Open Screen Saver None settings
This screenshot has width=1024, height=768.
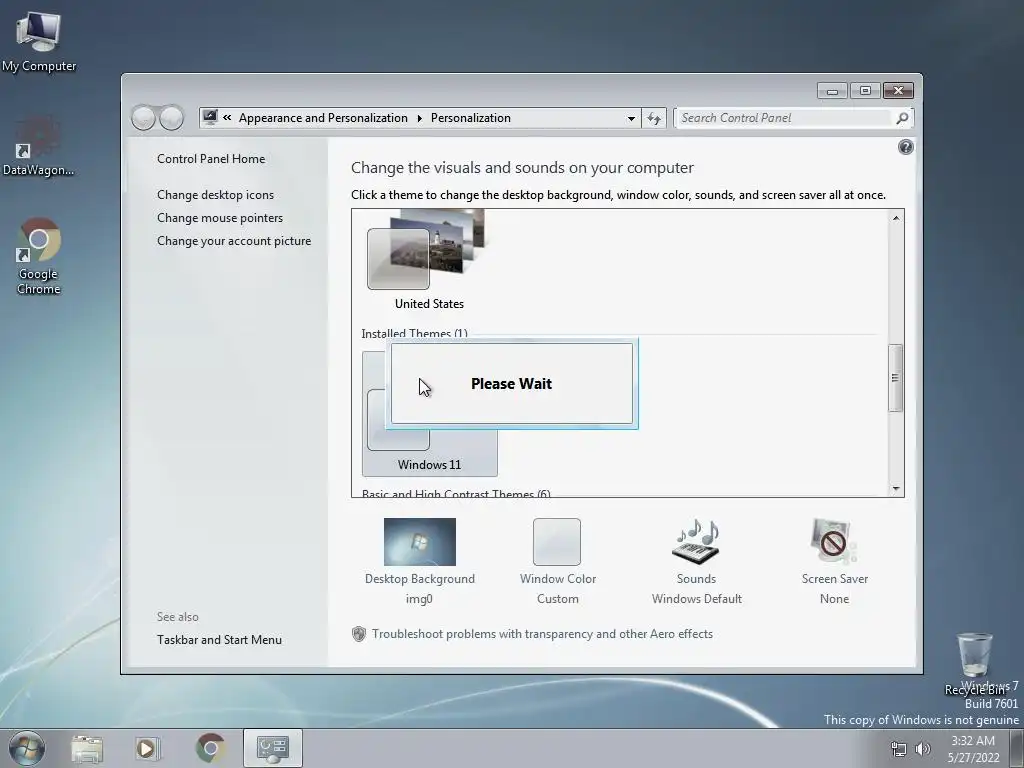pyautogui.click(x=835, y=562)
